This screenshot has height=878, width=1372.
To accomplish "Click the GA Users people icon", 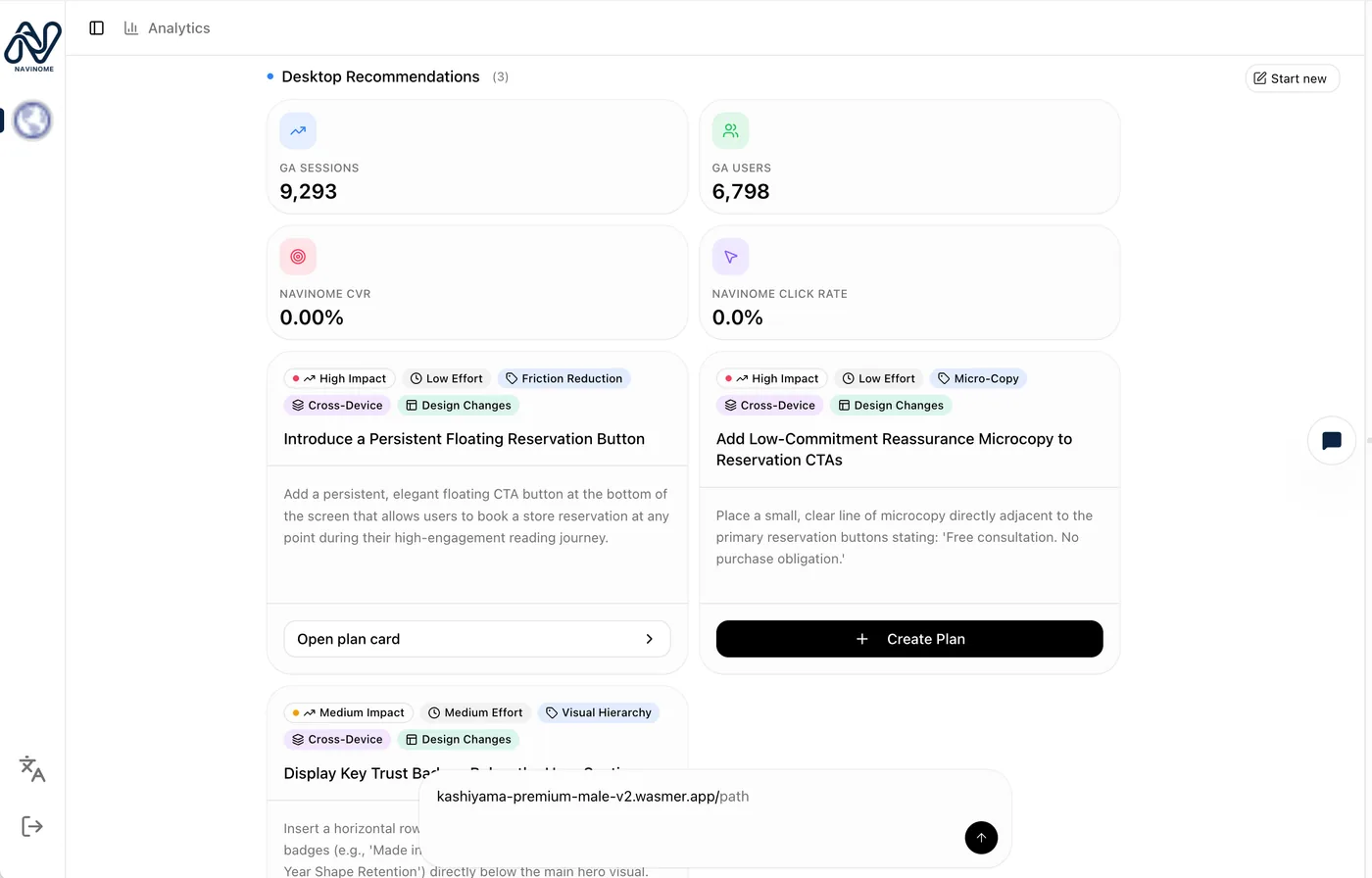I will (730, 130).
